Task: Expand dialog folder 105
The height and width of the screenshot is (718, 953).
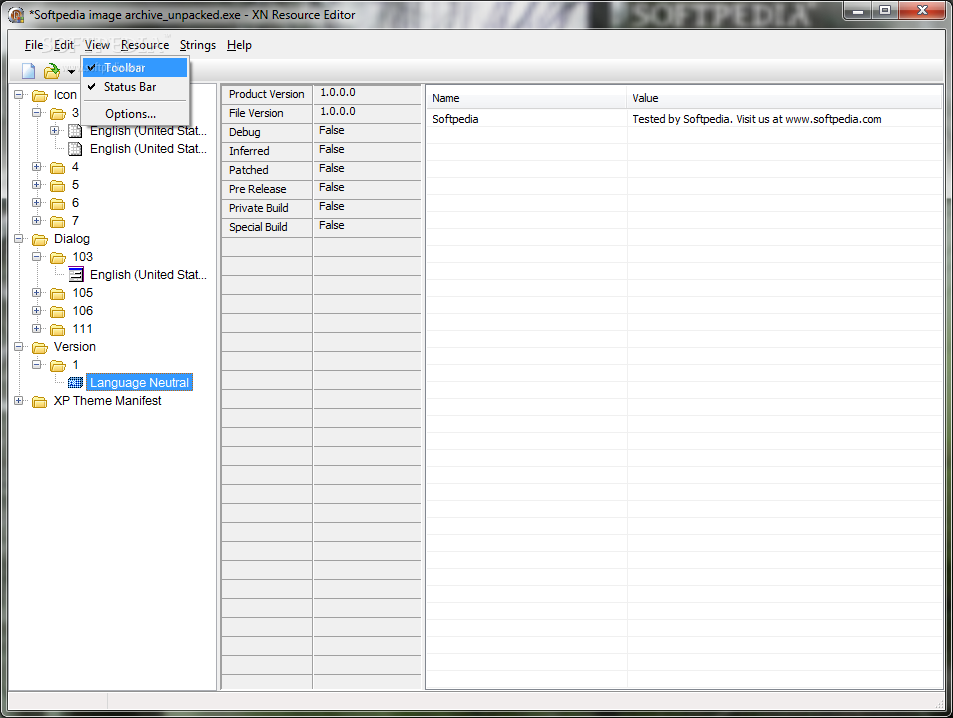Action: (36, 292)
